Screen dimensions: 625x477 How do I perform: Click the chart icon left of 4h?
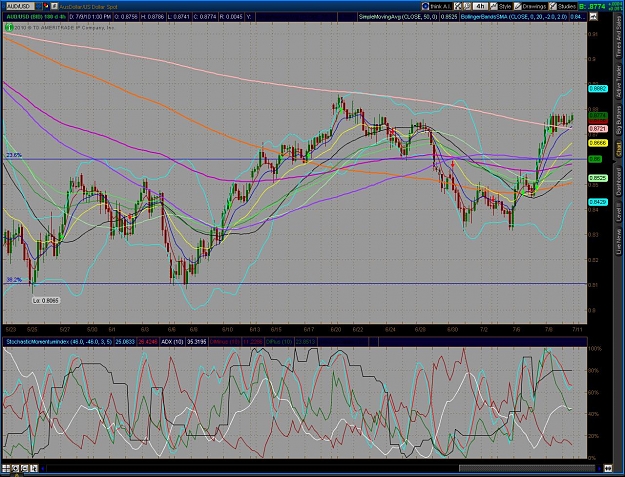[x=467, y=6]
